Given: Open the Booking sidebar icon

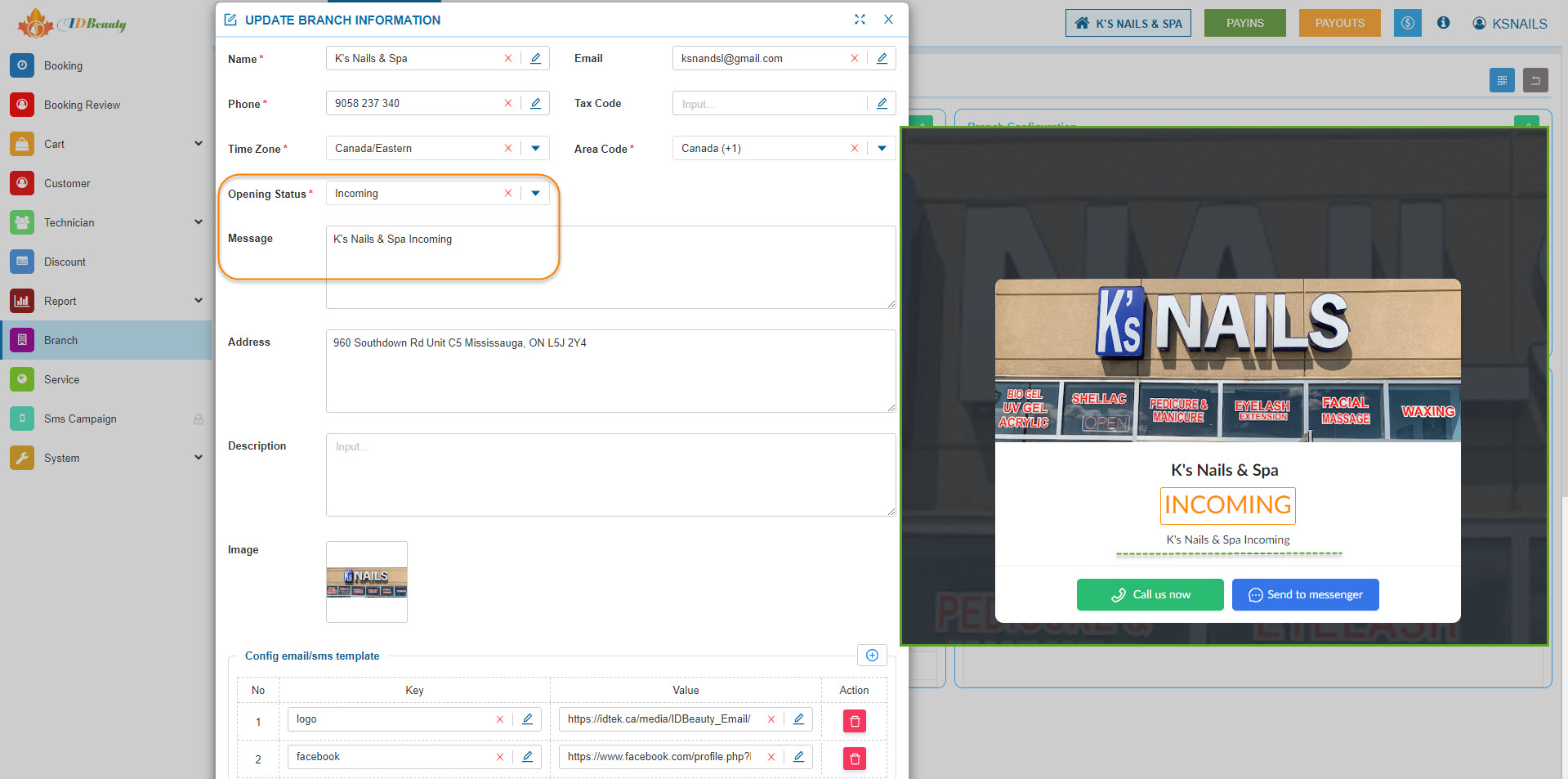Looking at the screenshot, I should tap(22, 65).
